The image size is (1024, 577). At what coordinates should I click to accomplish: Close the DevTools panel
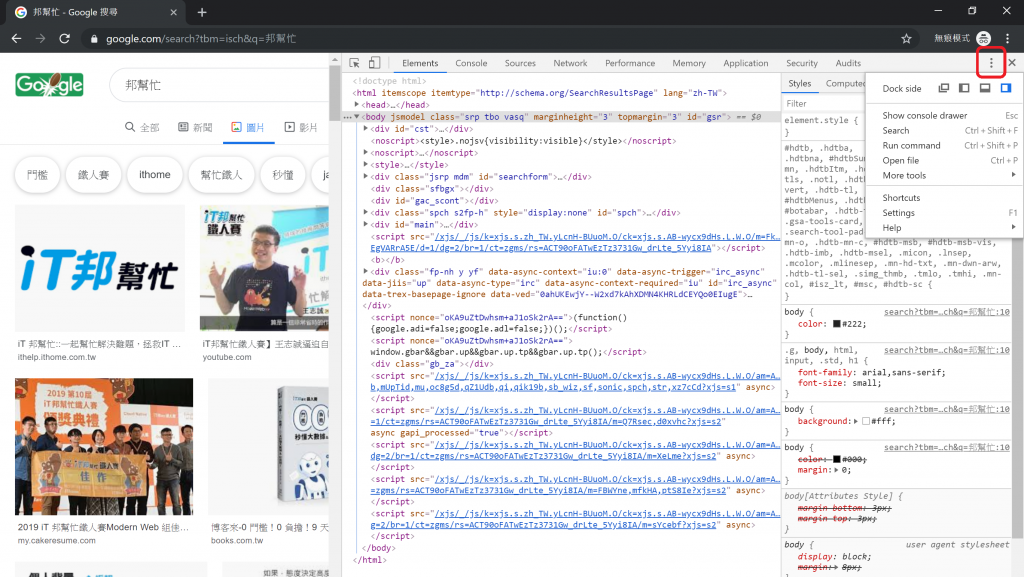pos(1012,63)
